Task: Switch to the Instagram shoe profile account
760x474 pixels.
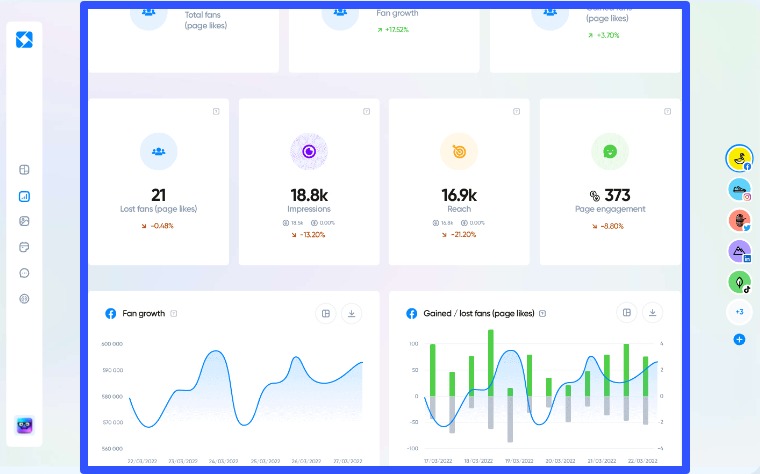Action: (739, 190)
